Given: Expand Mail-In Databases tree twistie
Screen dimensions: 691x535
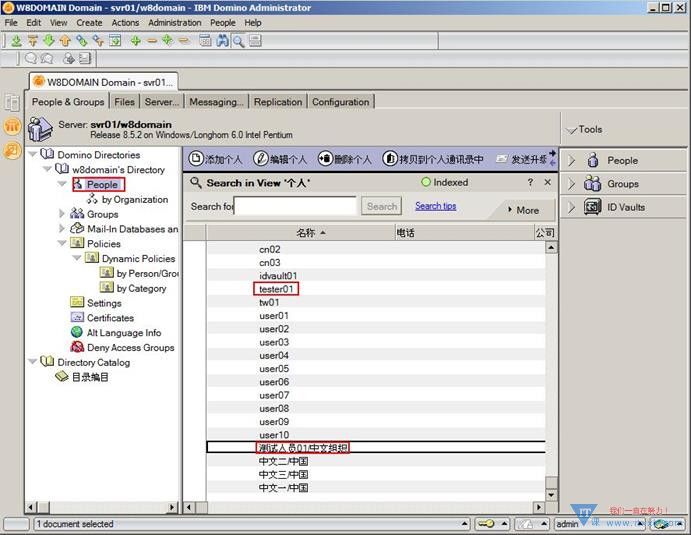Looking at the screenshot, I should click(x=62, y=229).
